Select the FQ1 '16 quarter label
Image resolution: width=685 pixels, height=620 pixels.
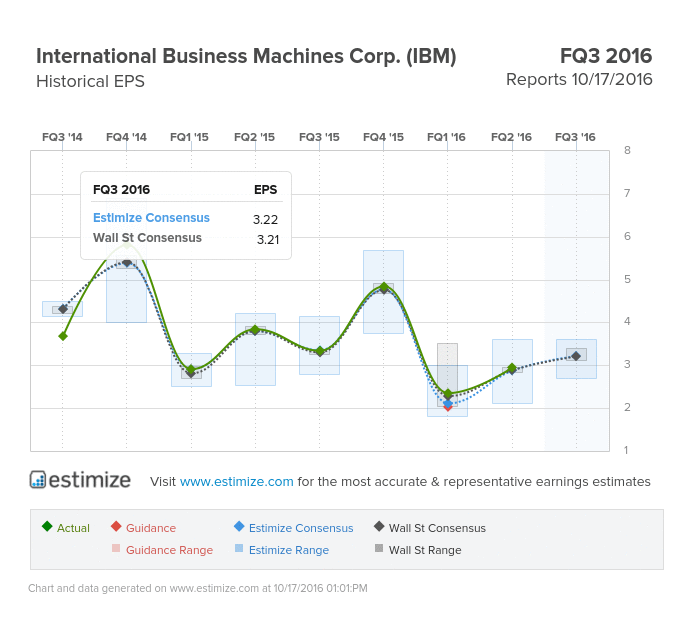click(446, 137)
